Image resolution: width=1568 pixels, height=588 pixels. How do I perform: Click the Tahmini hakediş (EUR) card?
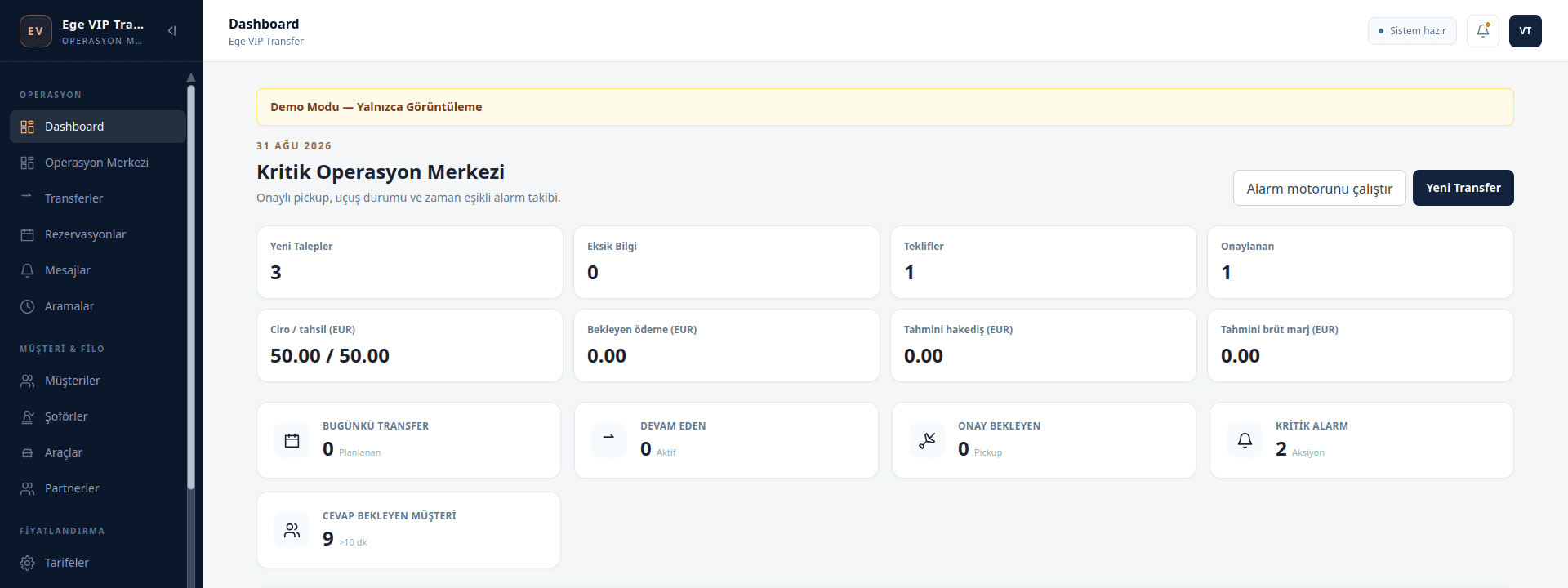click(1044, 345)
